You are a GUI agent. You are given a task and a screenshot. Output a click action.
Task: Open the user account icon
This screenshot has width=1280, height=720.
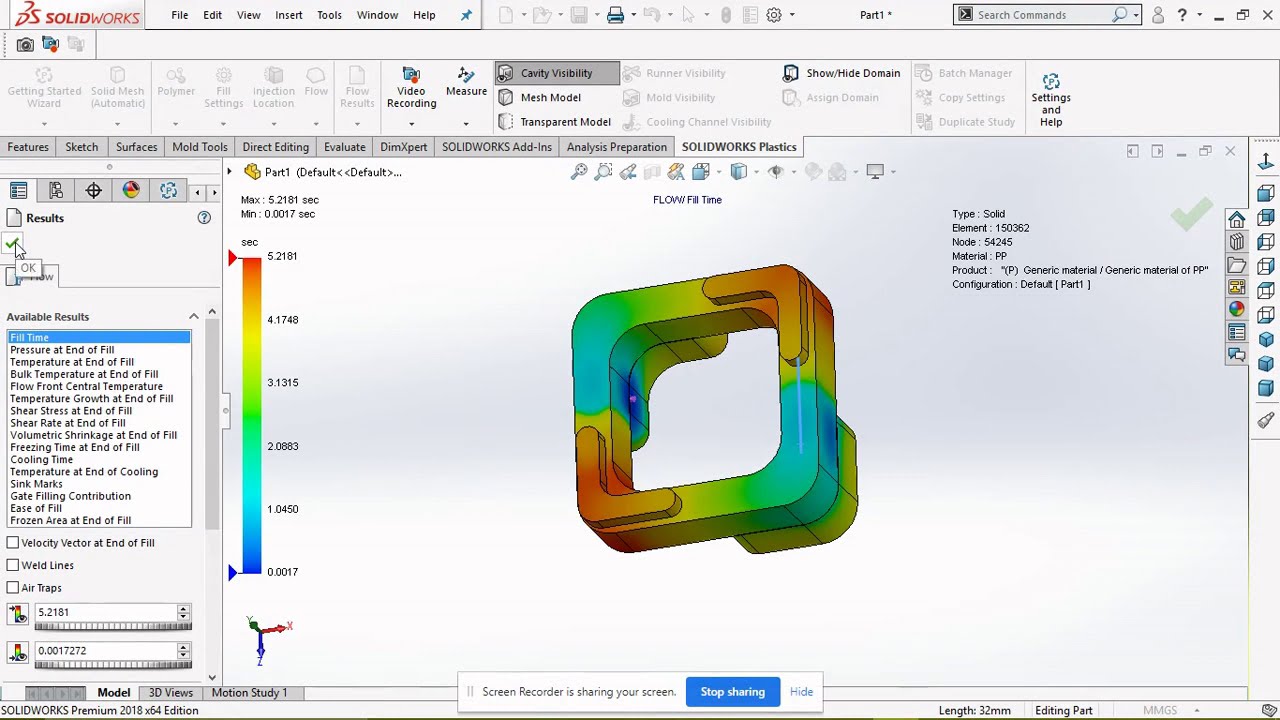pyautogui.click(x=1158, y=15)
